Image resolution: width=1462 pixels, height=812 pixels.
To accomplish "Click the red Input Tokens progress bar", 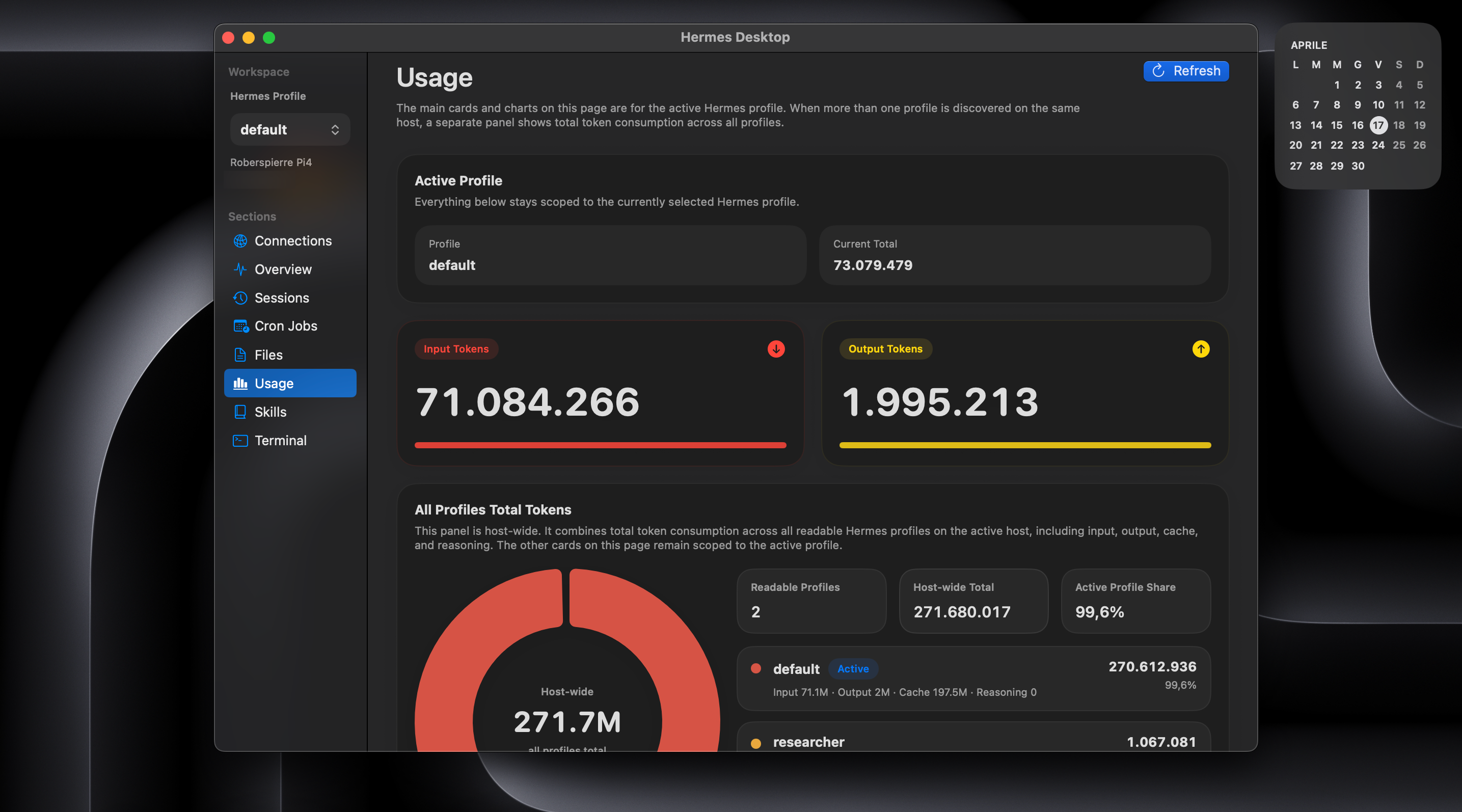I will (x=600, y=446).
